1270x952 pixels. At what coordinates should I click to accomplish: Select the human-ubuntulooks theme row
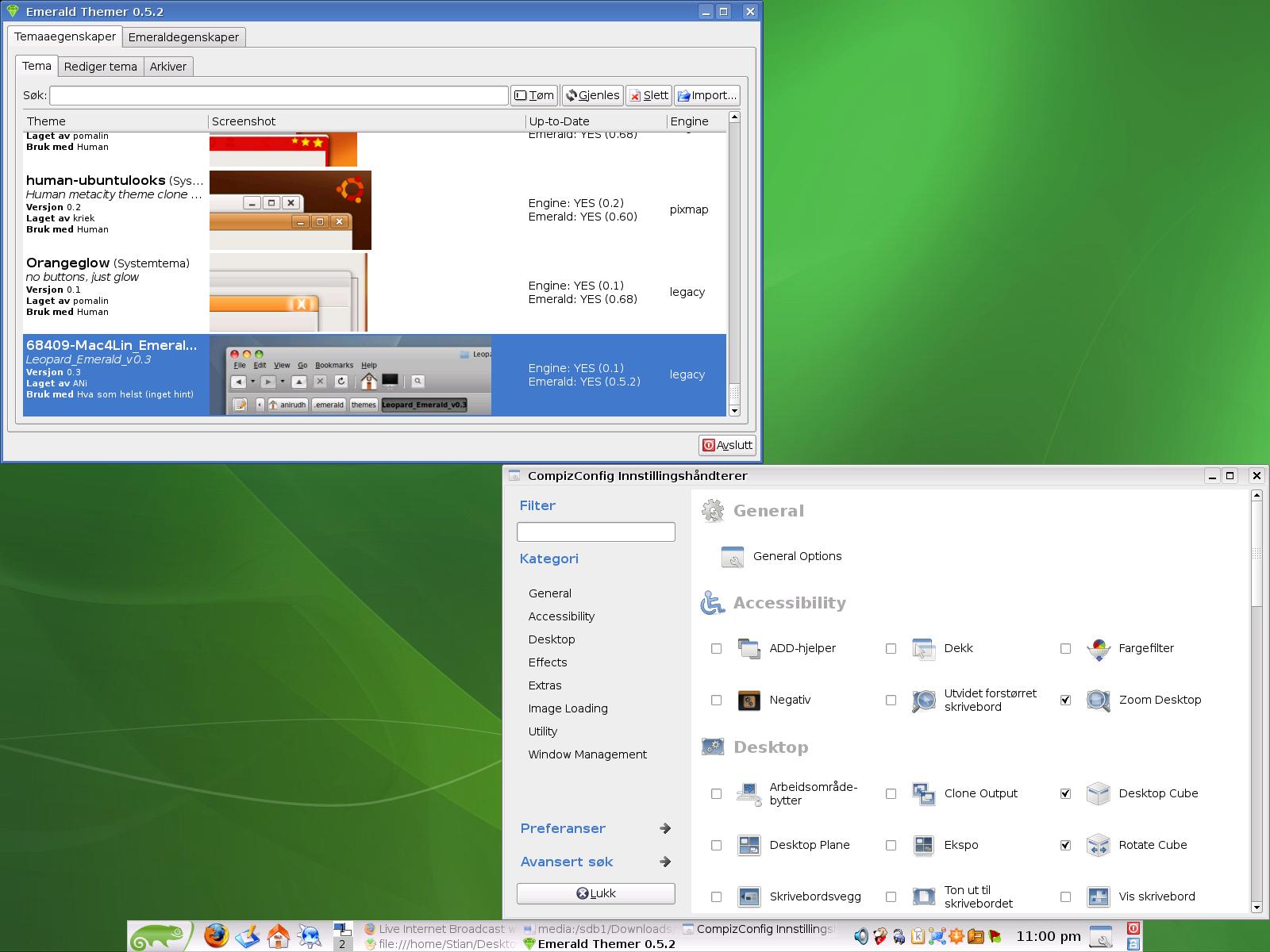[375, 210]
